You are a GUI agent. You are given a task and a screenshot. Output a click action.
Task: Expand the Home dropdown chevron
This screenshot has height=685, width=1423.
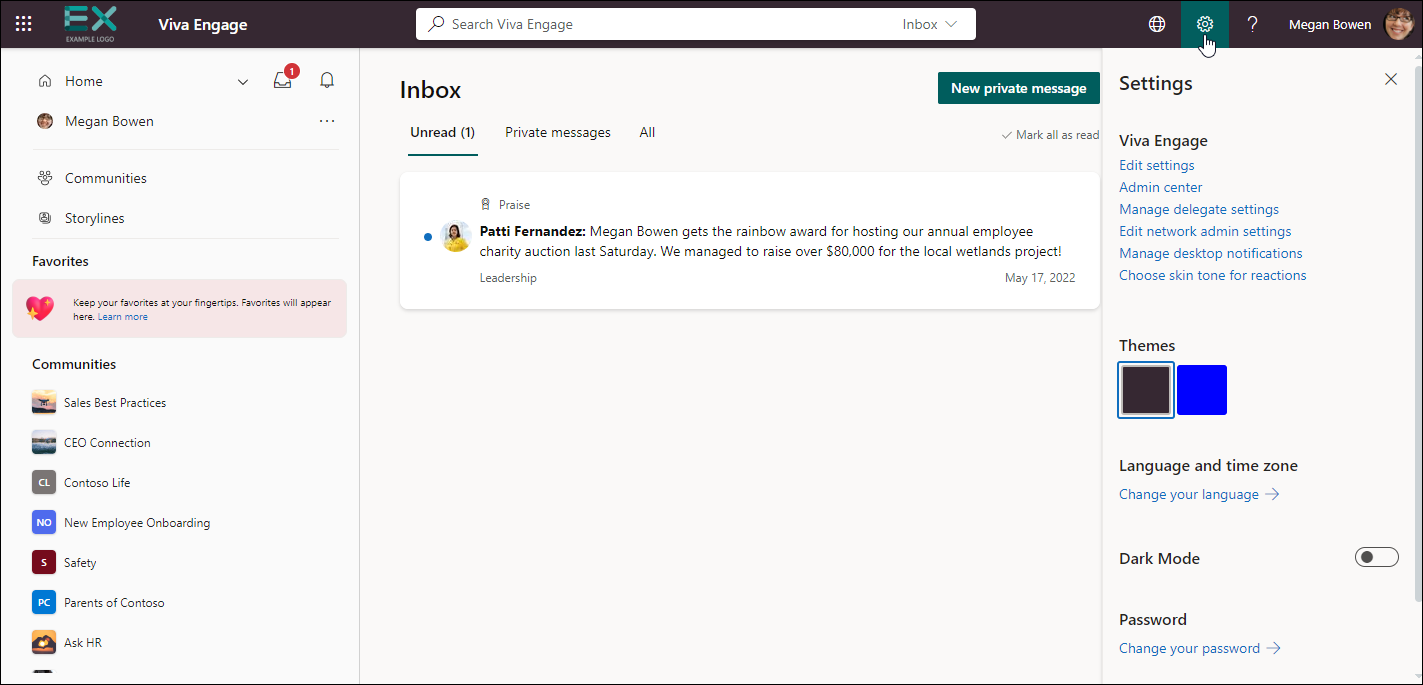[243, 82]
